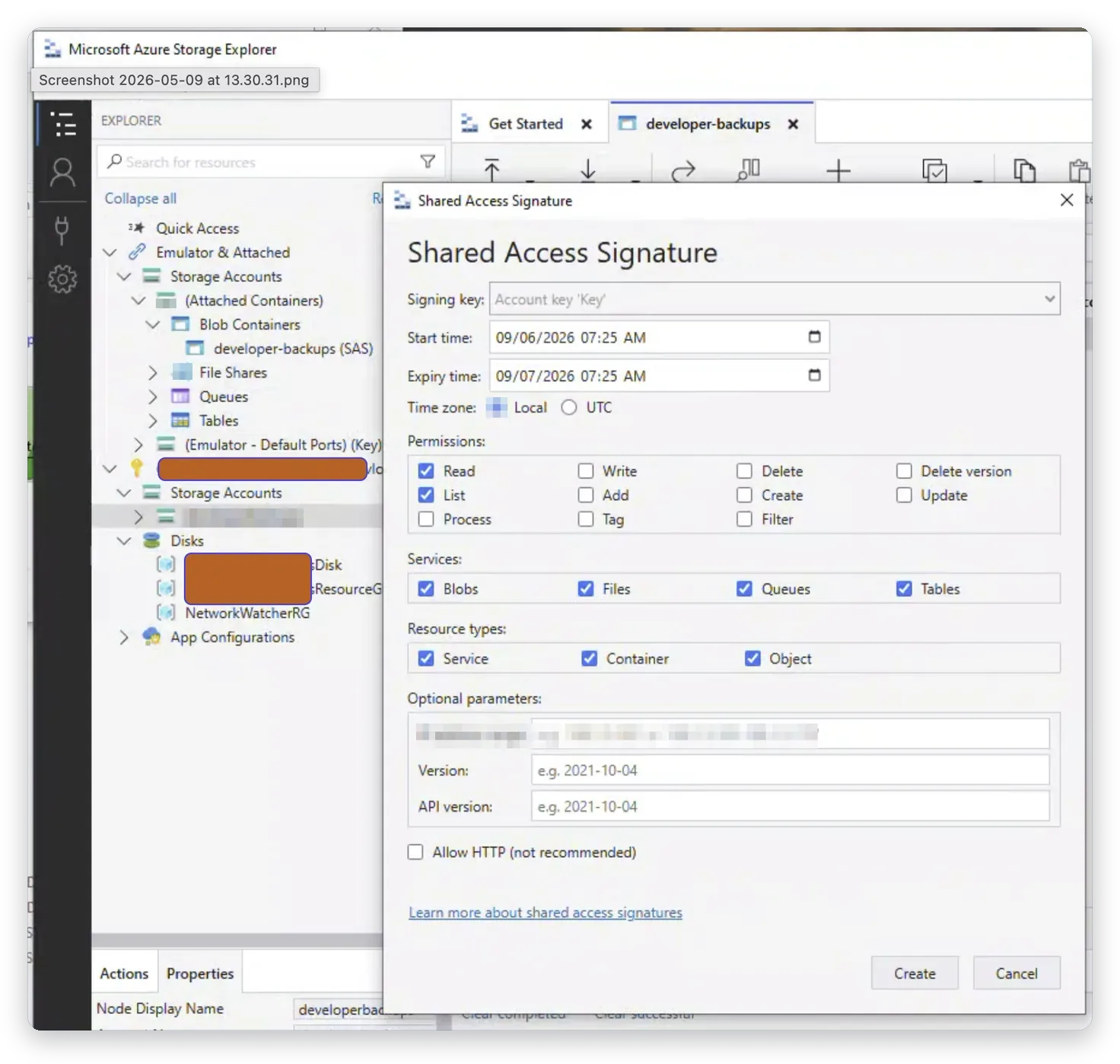Click the Paste clipboard toolbar icon
The width and height of the screenshot is (1120, 1064).
pos(1079,170)
